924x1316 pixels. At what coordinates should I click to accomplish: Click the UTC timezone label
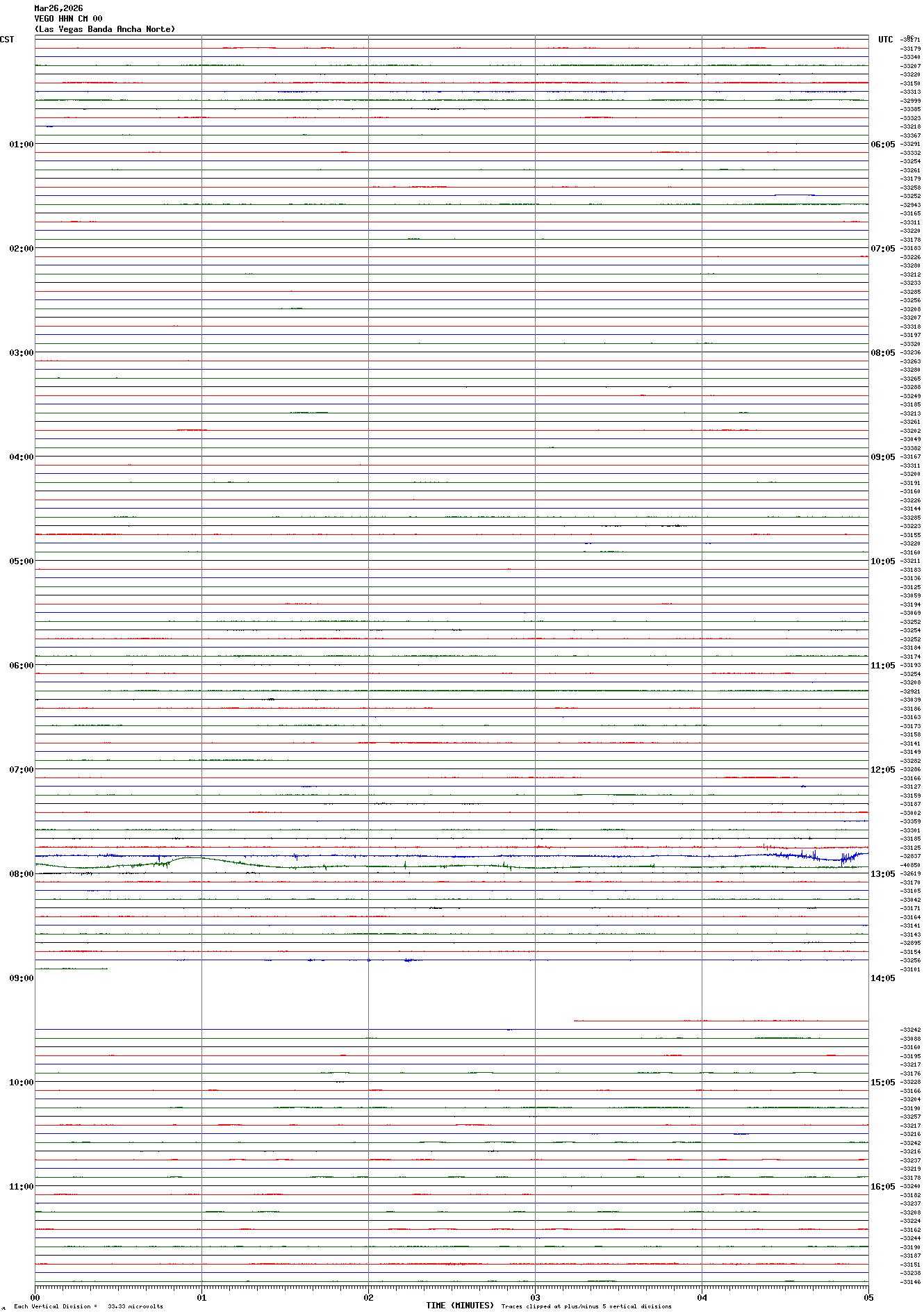tap(885, 40)
